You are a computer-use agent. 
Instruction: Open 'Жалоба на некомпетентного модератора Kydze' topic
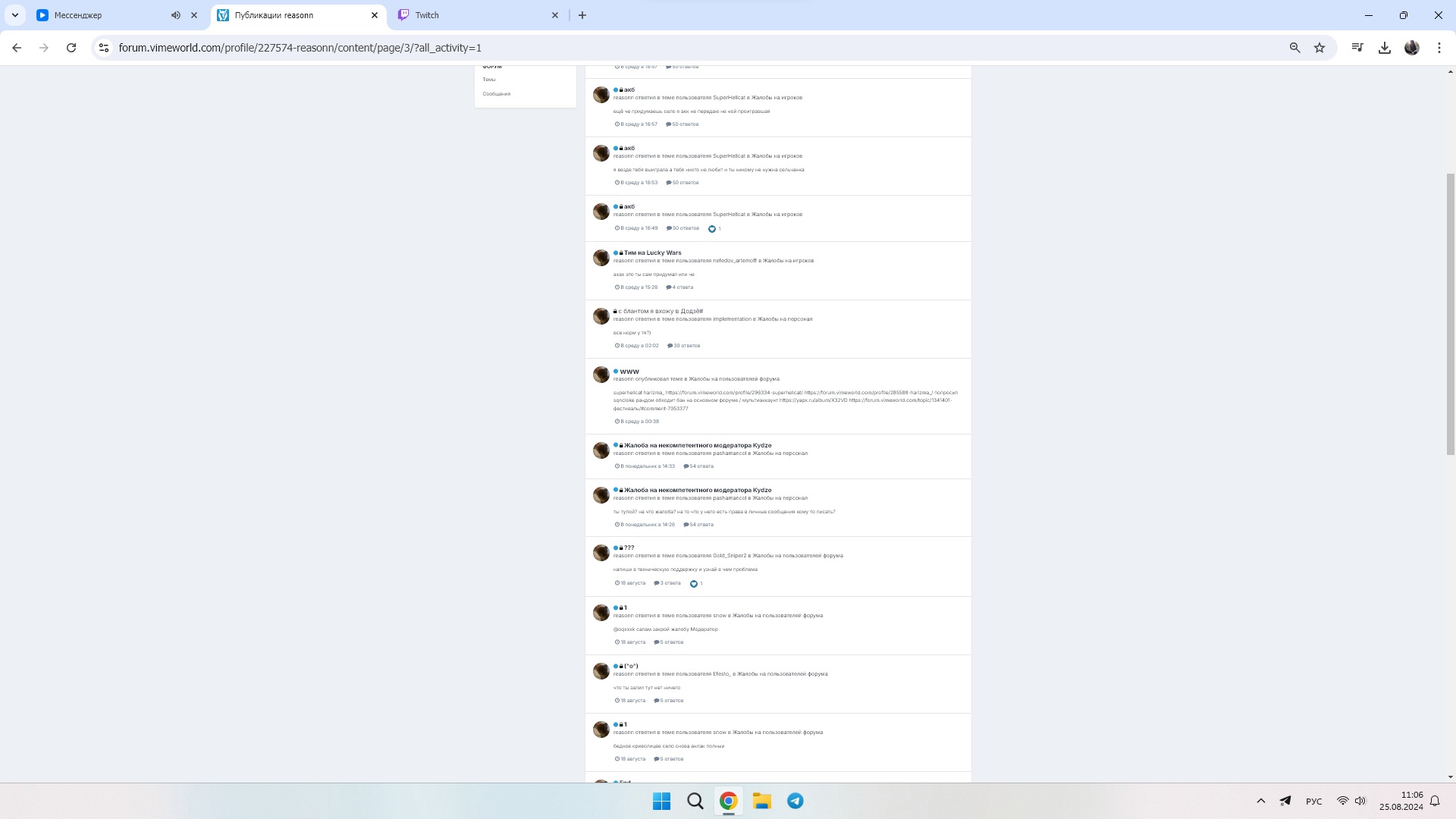(x=698, y=445)
